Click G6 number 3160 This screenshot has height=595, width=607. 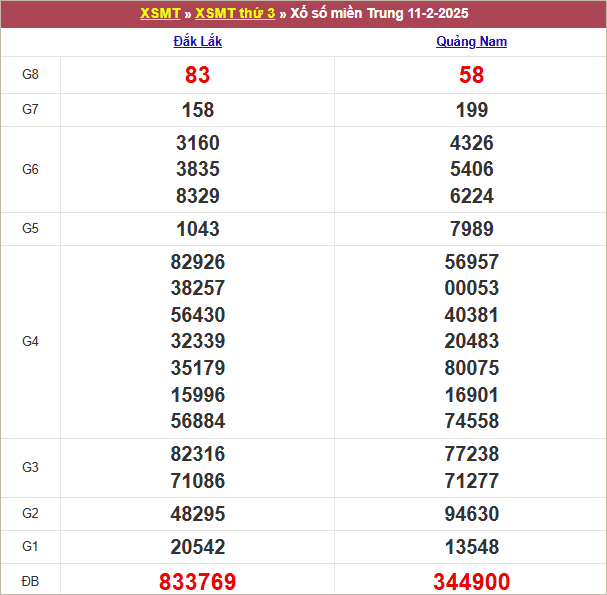coord(198,143)
